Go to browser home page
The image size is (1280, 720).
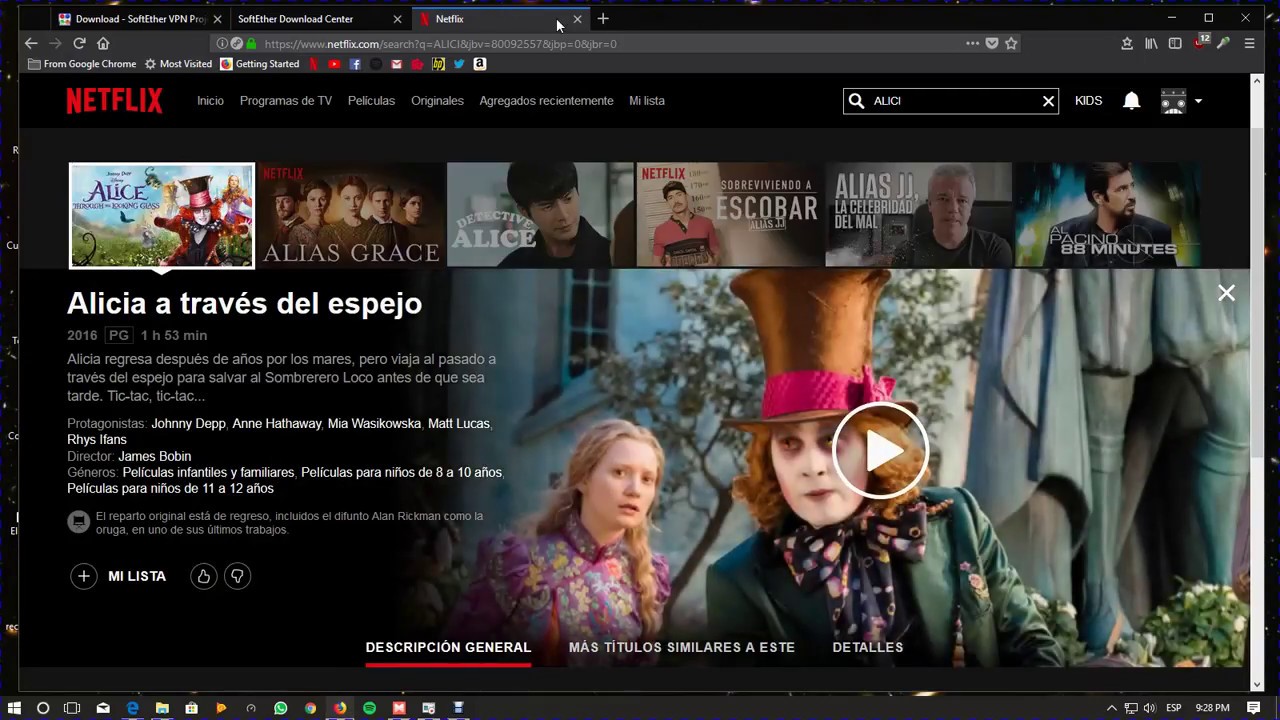103,44
